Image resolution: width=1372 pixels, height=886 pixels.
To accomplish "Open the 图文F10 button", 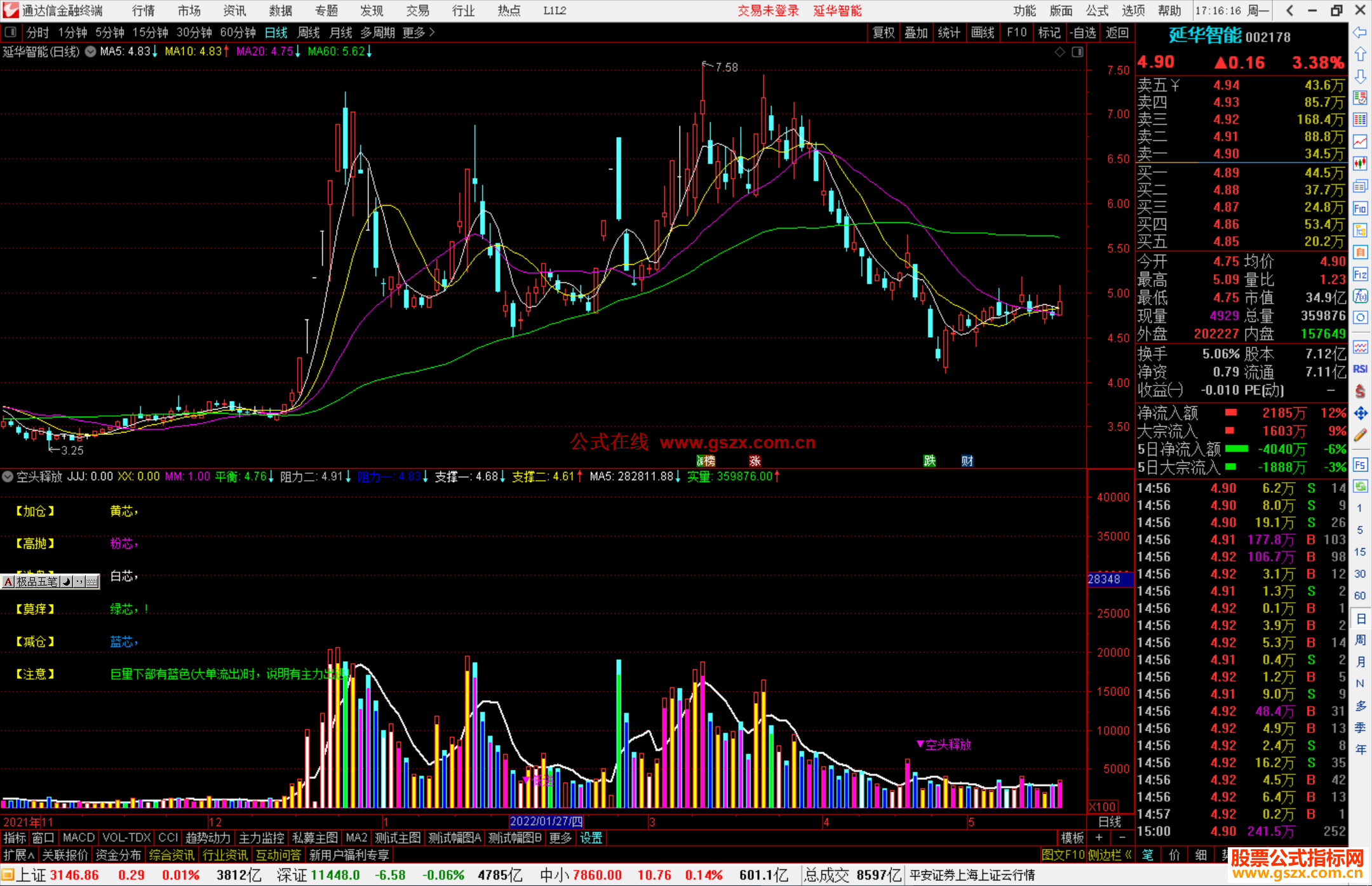I will [x=1063, y=855].
